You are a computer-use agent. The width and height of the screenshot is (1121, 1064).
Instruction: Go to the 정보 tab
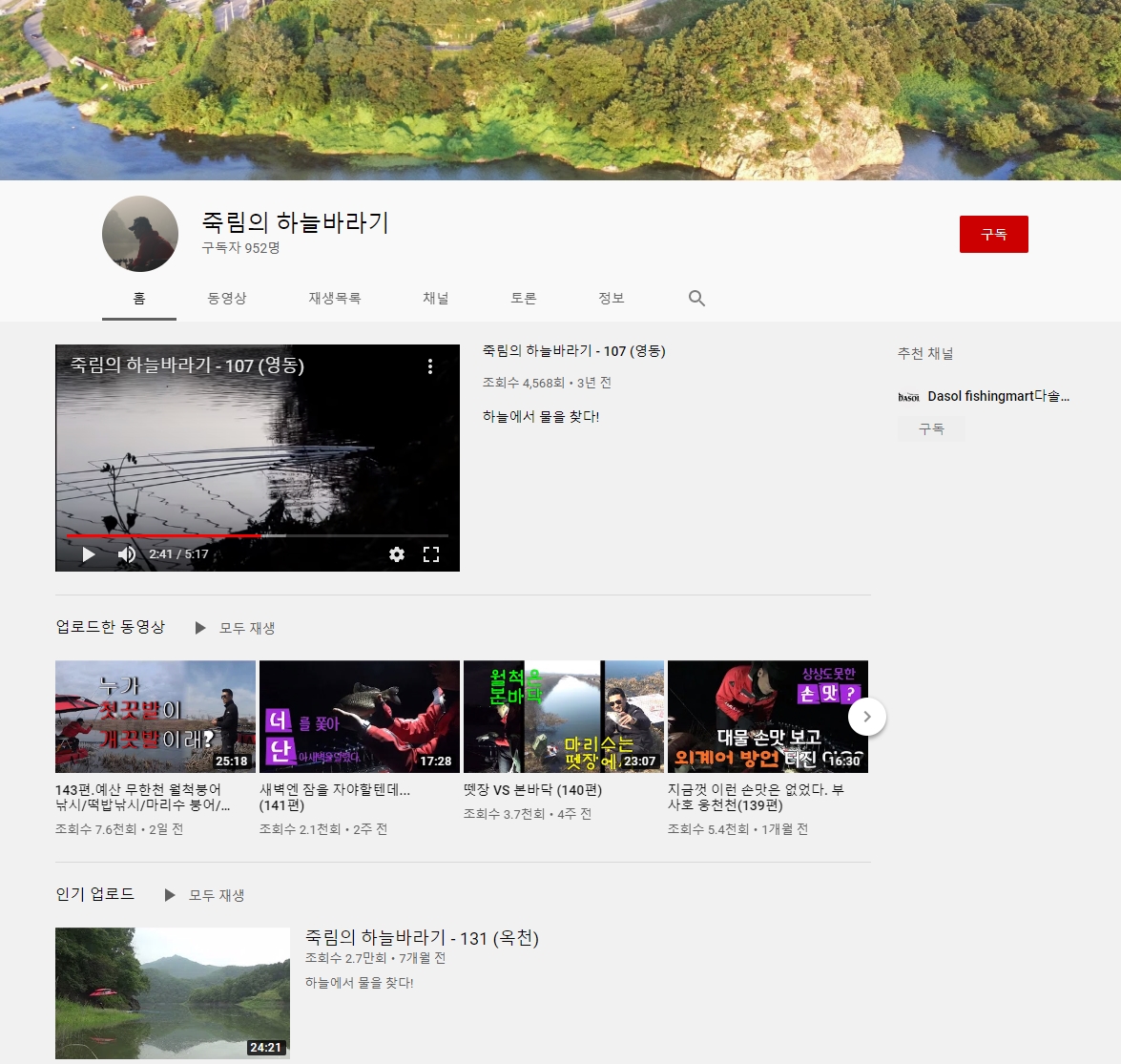612,299
